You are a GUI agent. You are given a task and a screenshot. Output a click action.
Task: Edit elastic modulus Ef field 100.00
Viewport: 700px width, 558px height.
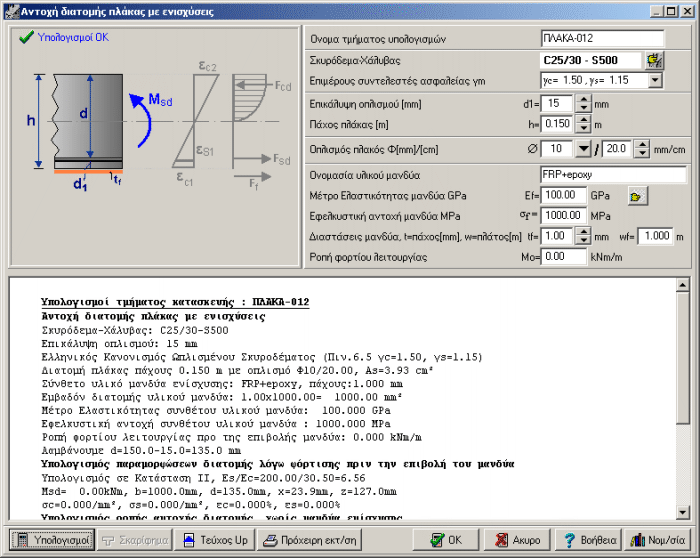pos(563,195)
